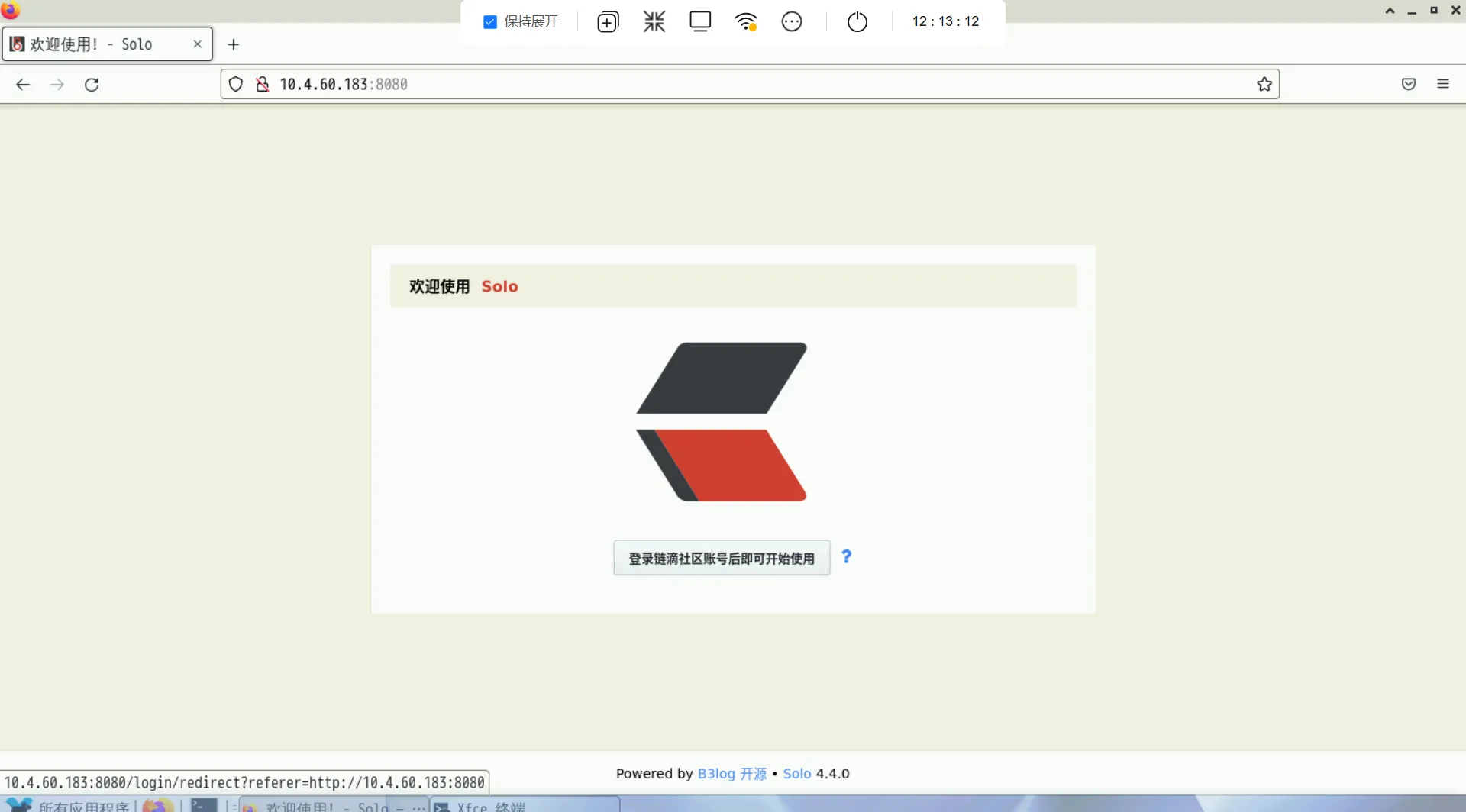Image resolution: width=1466 pixels, height=812 pixels.
Task: Bookmark this page with the star icon
Action: coord(1264,85)
